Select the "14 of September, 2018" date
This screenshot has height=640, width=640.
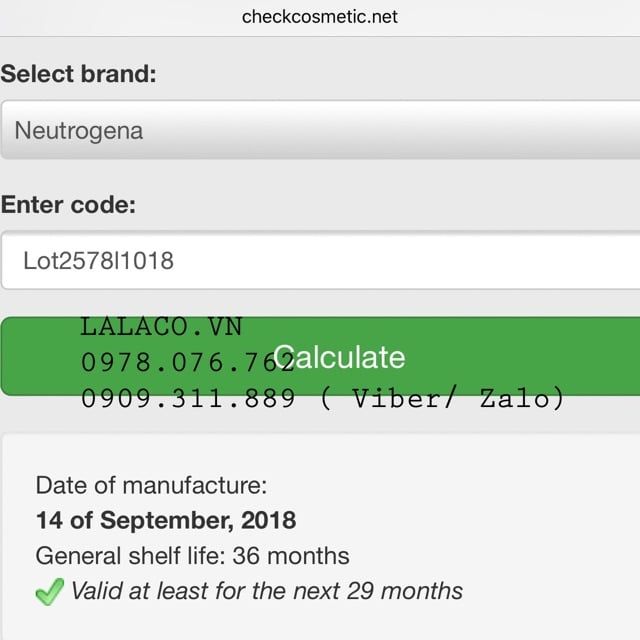coord(166,521)
